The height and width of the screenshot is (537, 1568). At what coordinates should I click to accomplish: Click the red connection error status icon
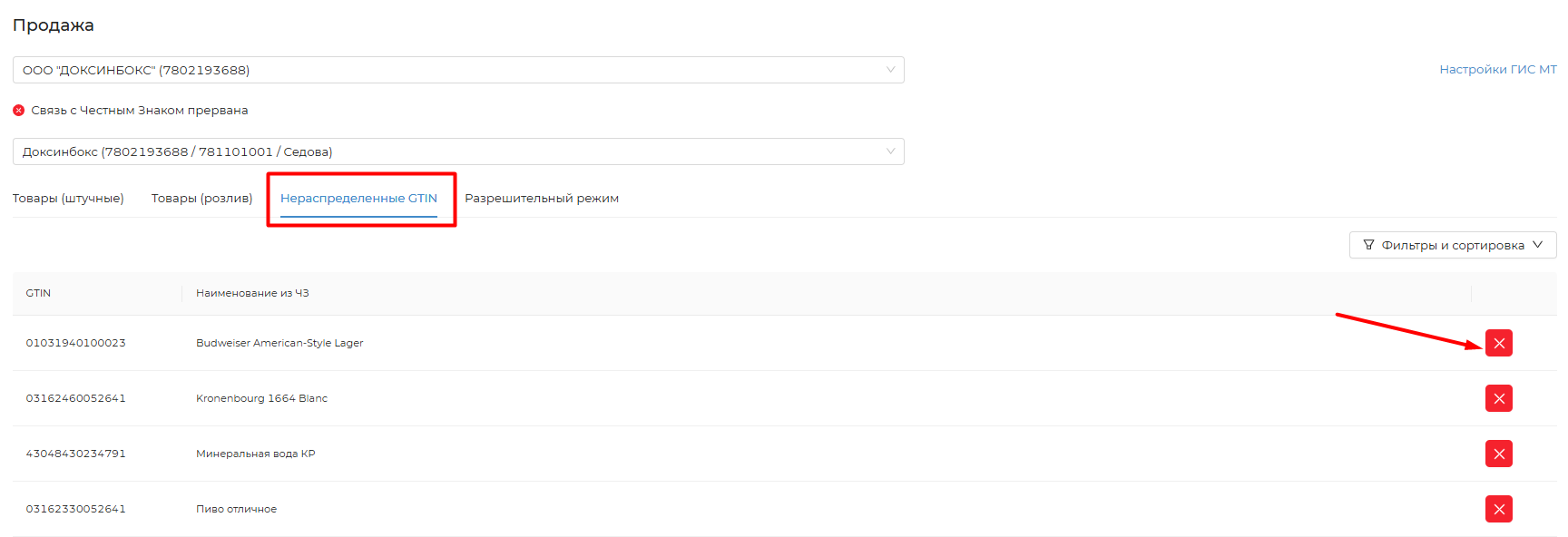point(18,111)
